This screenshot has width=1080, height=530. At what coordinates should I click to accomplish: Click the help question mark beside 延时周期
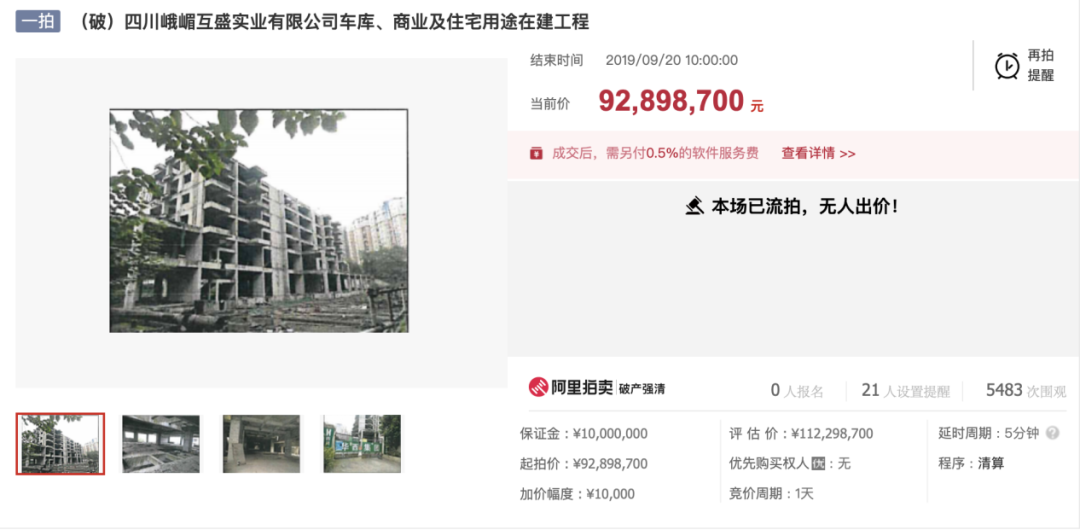coord(1052,434)
